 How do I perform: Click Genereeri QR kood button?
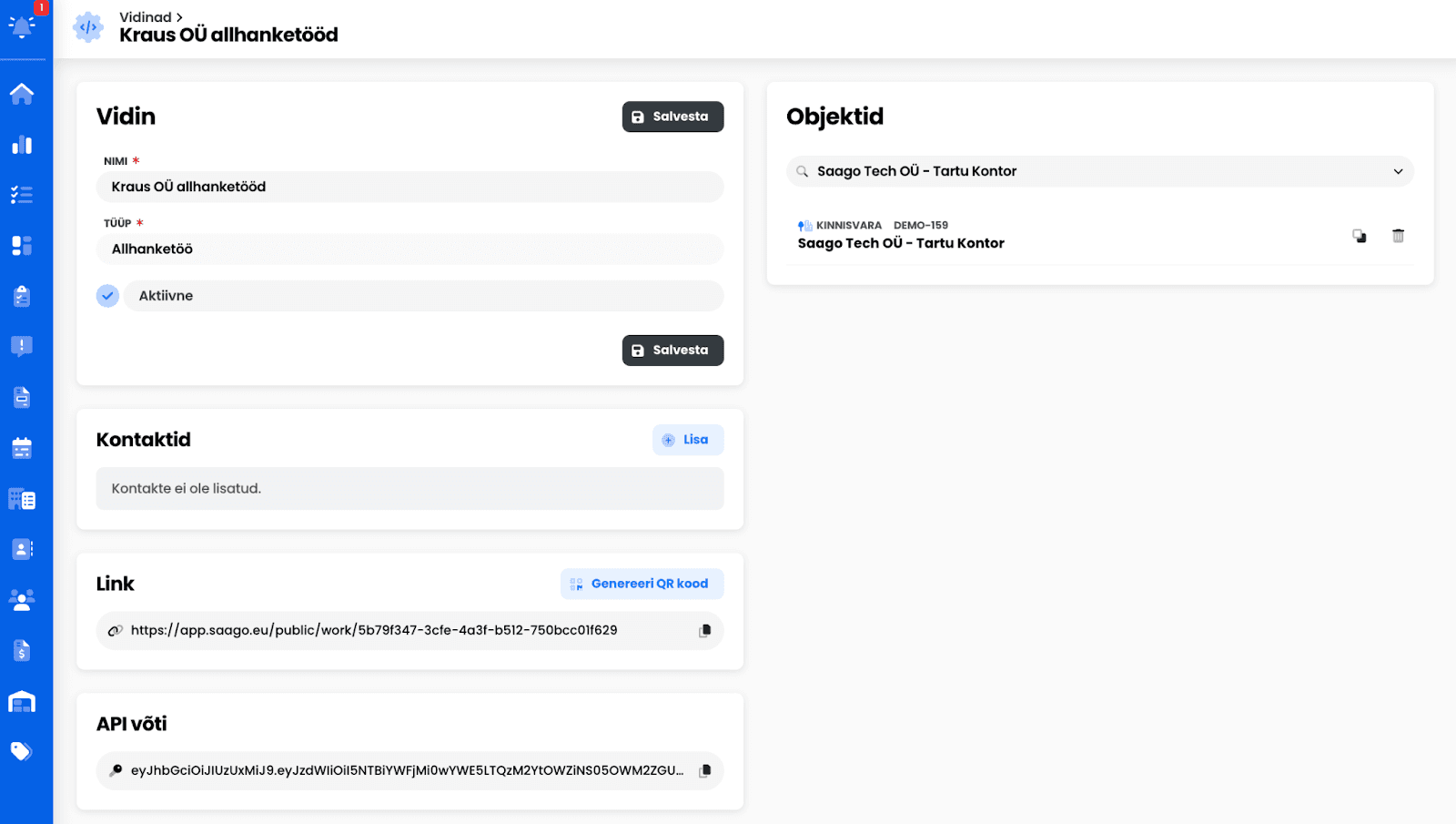tap(642, 584)
